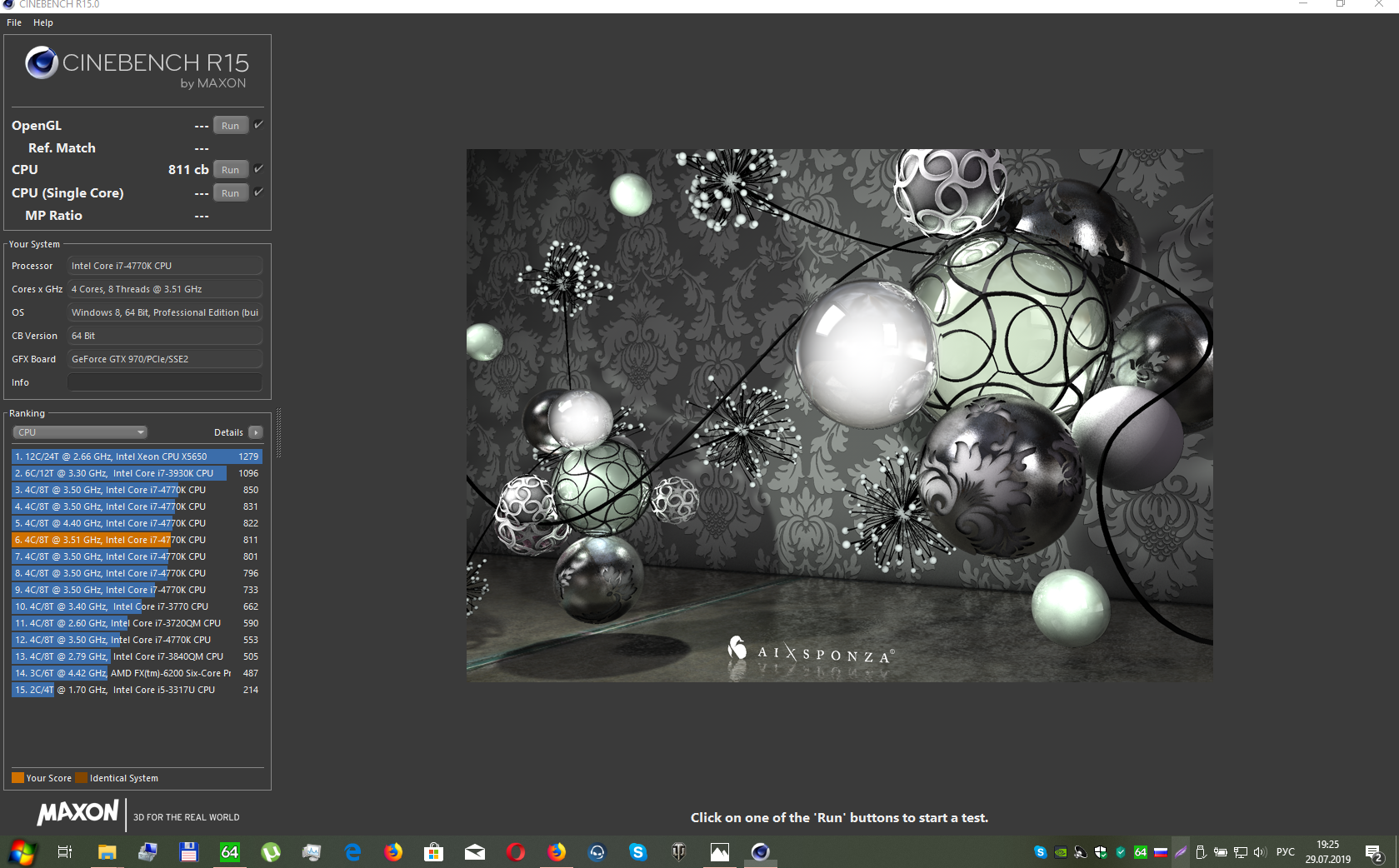Toggle the CPU test checkmark
This screenshot has width=1399, height=868.
coord(258,169)
